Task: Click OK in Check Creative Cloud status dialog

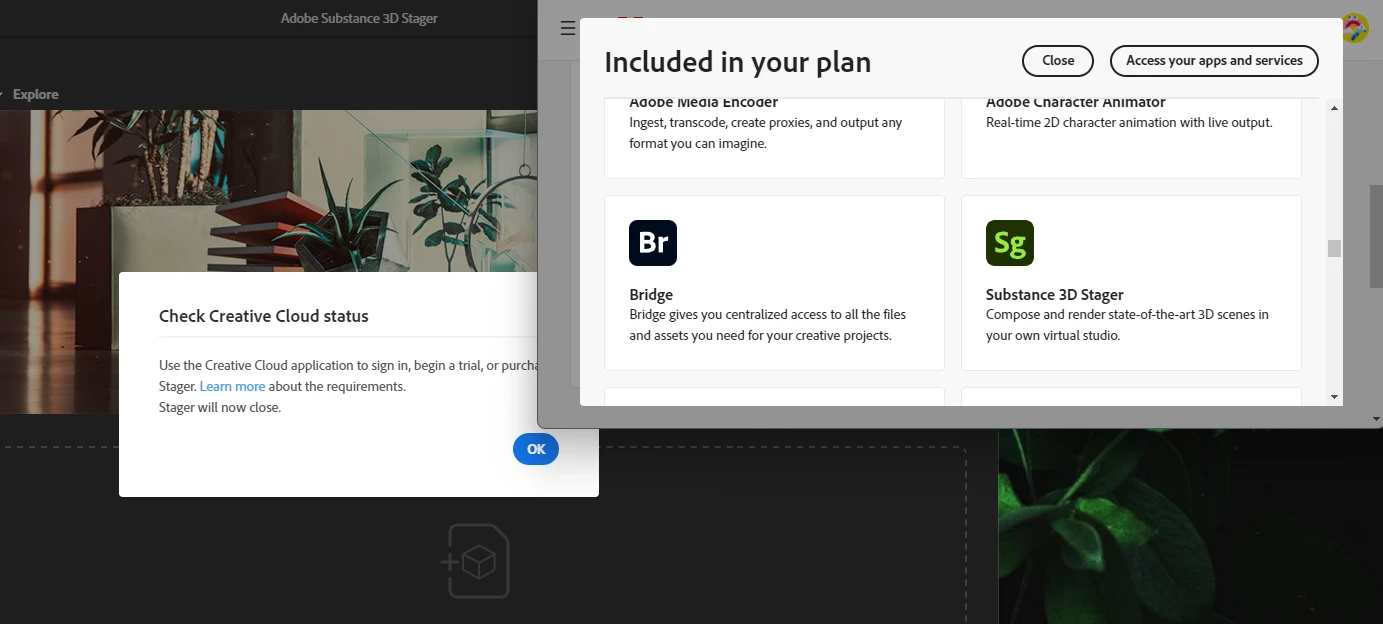Action: [x=536, y=449]
